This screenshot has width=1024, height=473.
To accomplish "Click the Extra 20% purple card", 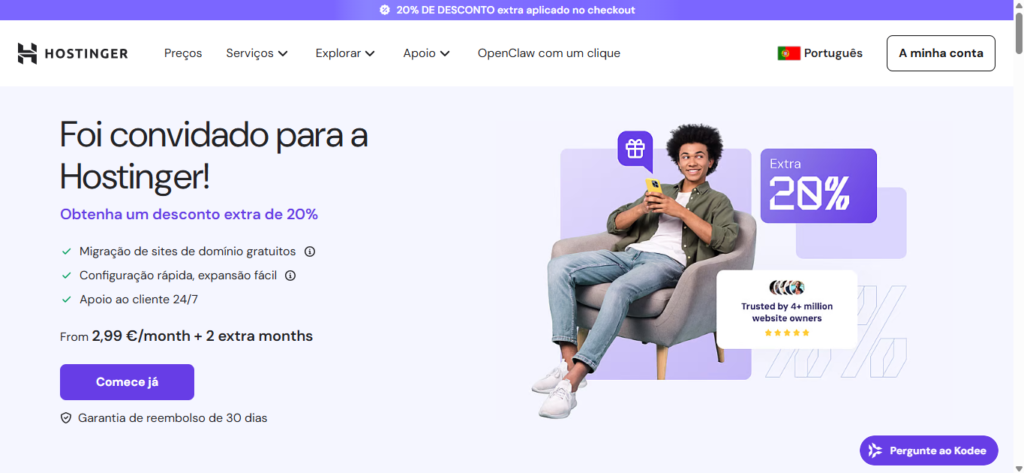I will 818,186.
